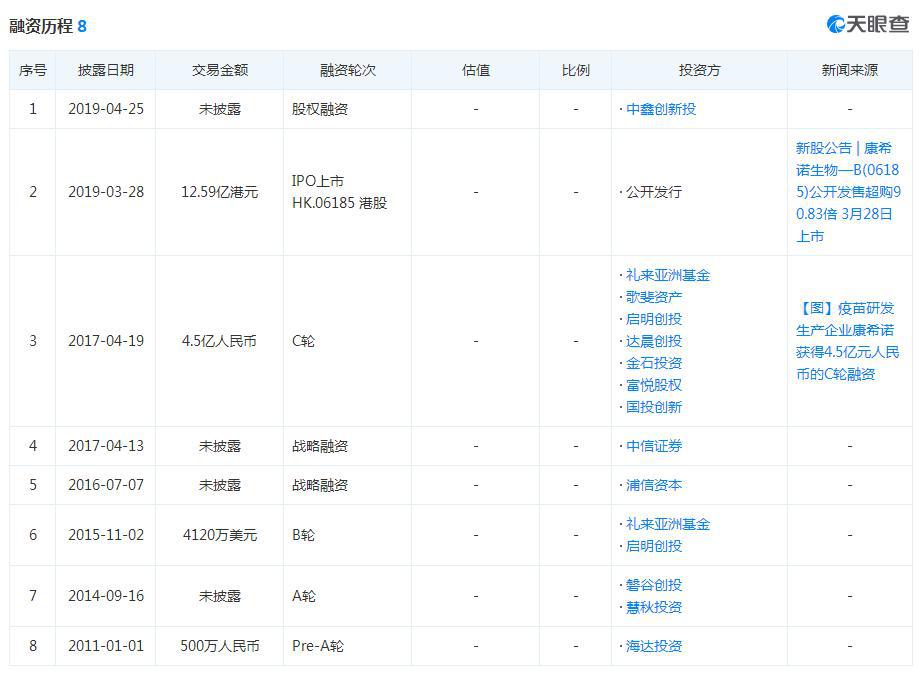The height and width of the screenshot is (673, 923).
Task: Select date cell 2016-07-07
Action: tap(106, 485)
